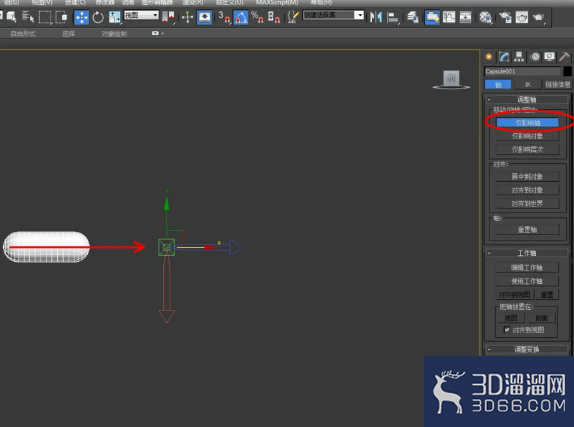Toggle the Graphite ribbon icon
574x427 pixels.
[x=432, y=17]
